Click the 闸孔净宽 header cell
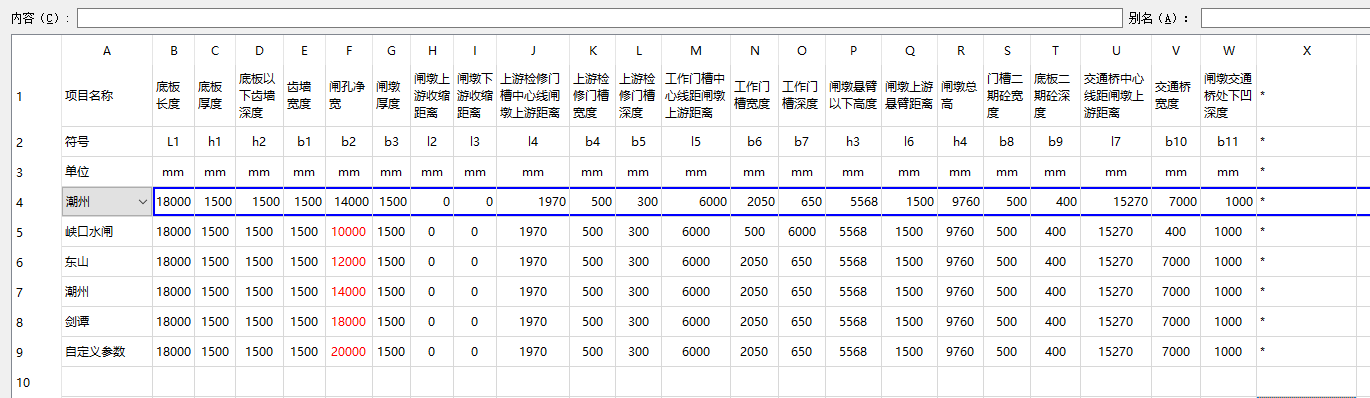The image size is (1370, 398). pyautogui.click(x=348, y=97)
